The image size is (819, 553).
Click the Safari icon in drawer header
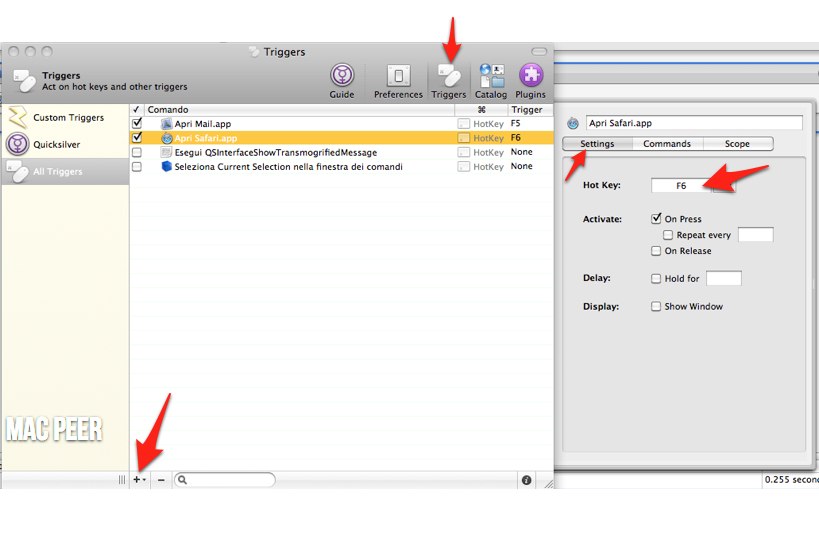coord(573,123)
